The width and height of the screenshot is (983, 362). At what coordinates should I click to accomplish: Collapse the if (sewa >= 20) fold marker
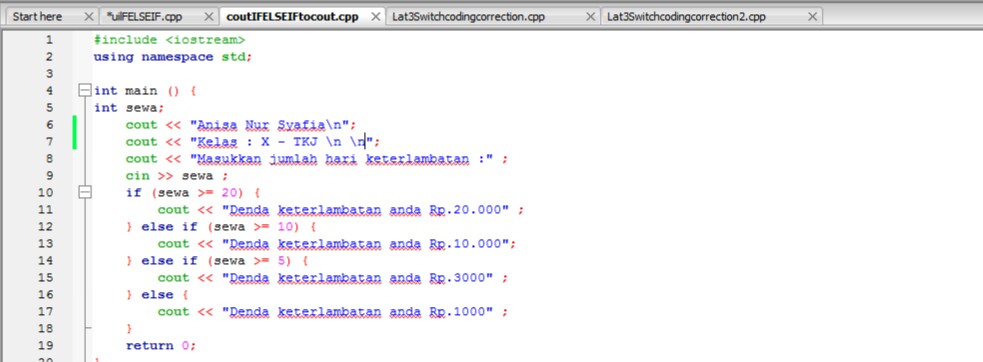(x=85, y=193)
